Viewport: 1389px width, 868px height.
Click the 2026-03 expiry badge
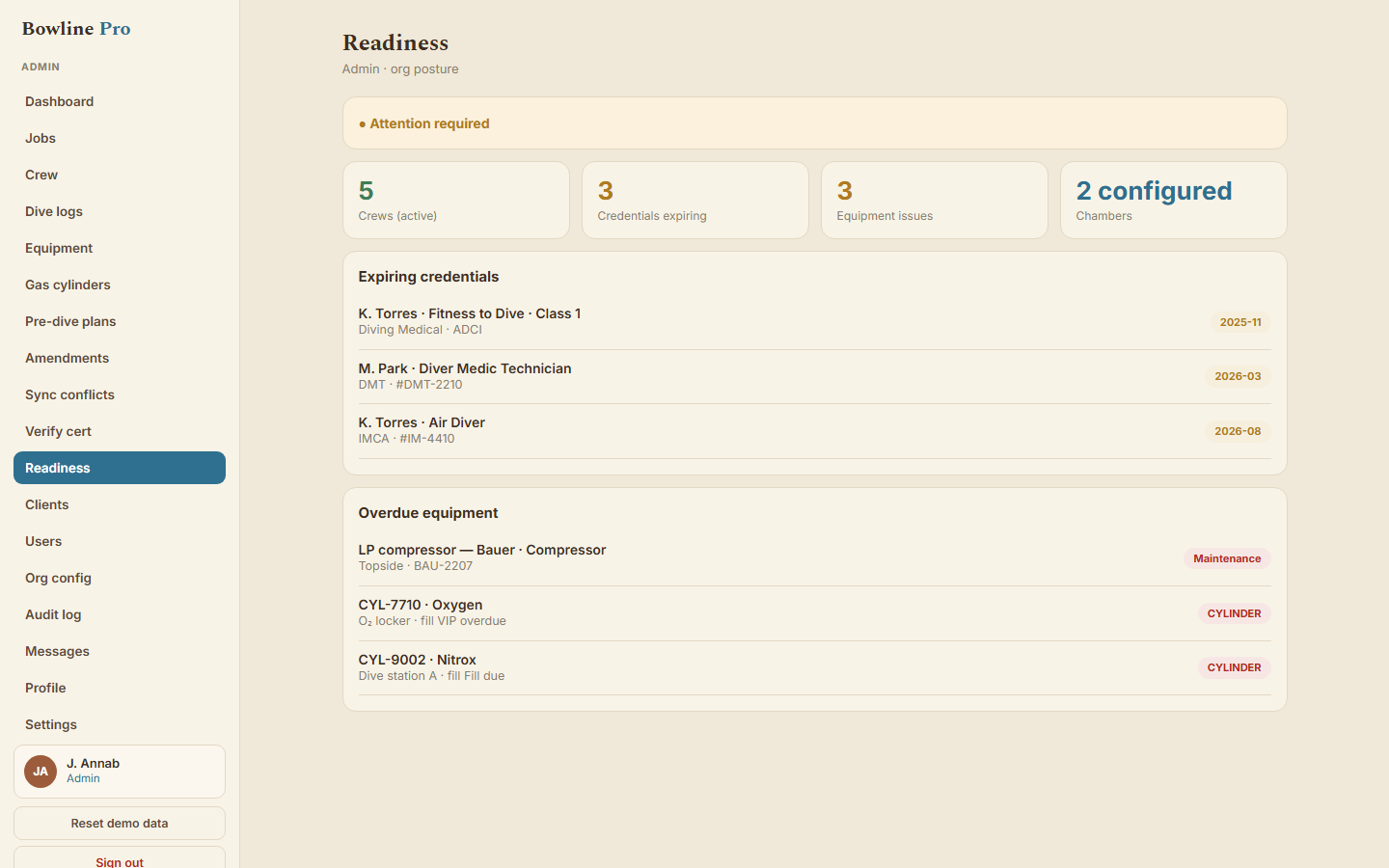(x=1238, y=376)
